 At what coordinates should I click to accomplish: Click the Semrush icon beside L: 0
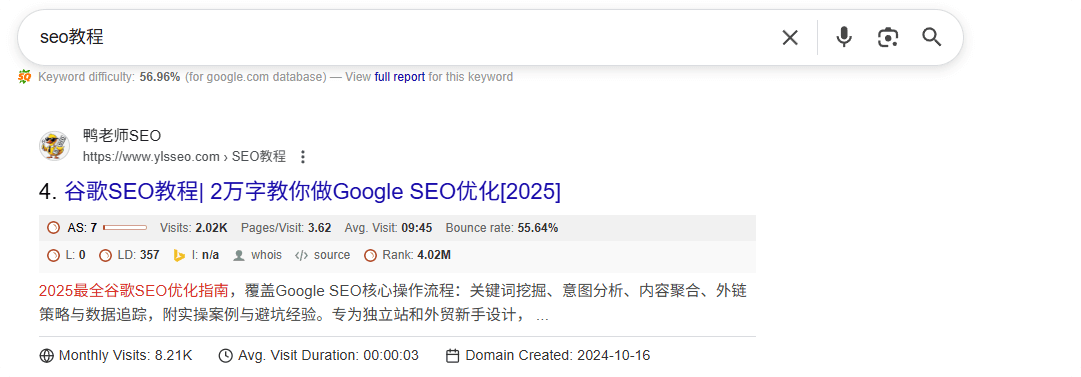click(x=53, y=256)
